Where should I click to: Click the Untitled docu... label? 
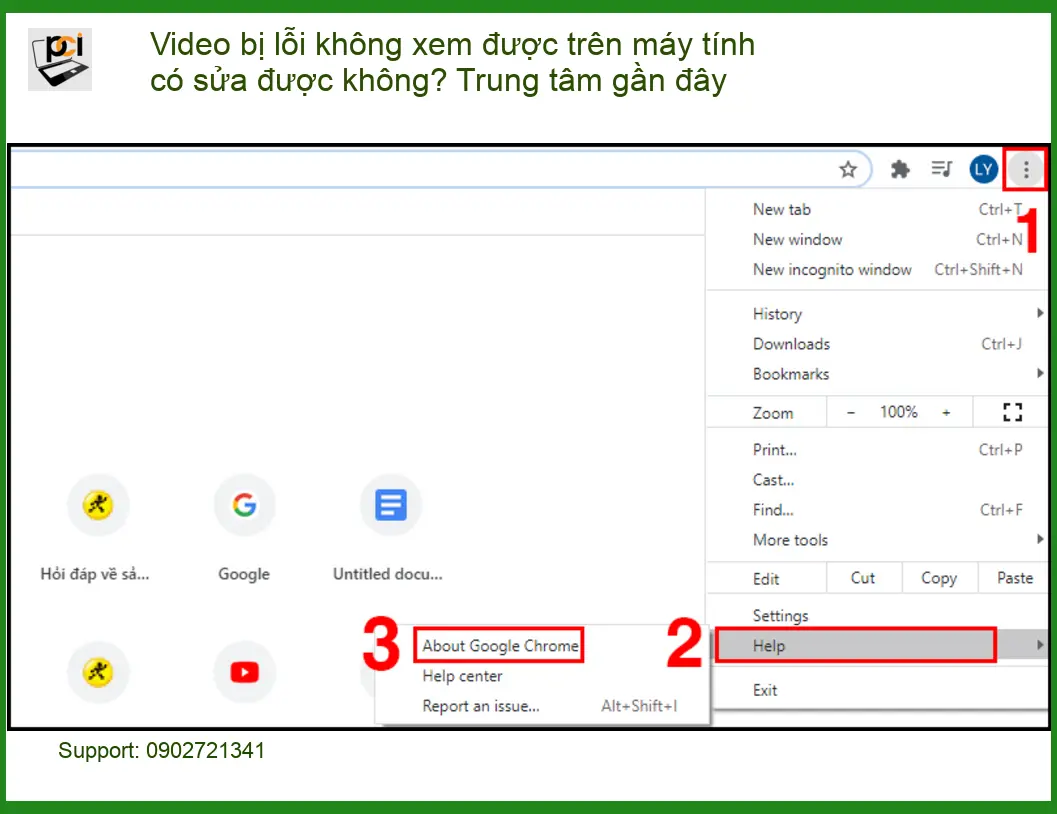[x=388, y=574]
